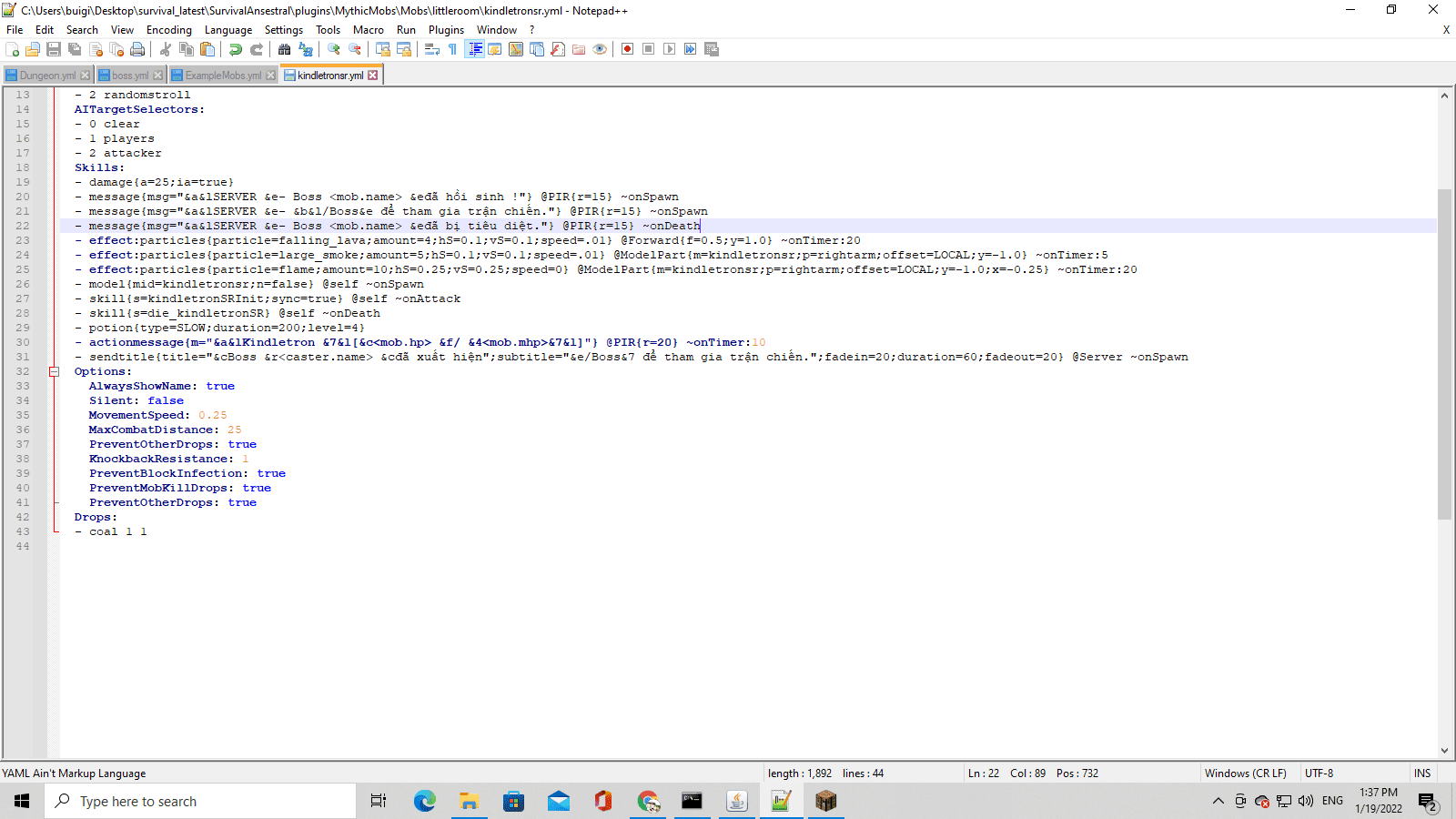1456x819 pixels.
Task: Open the Plugins menu
Action: pos(446,30)
